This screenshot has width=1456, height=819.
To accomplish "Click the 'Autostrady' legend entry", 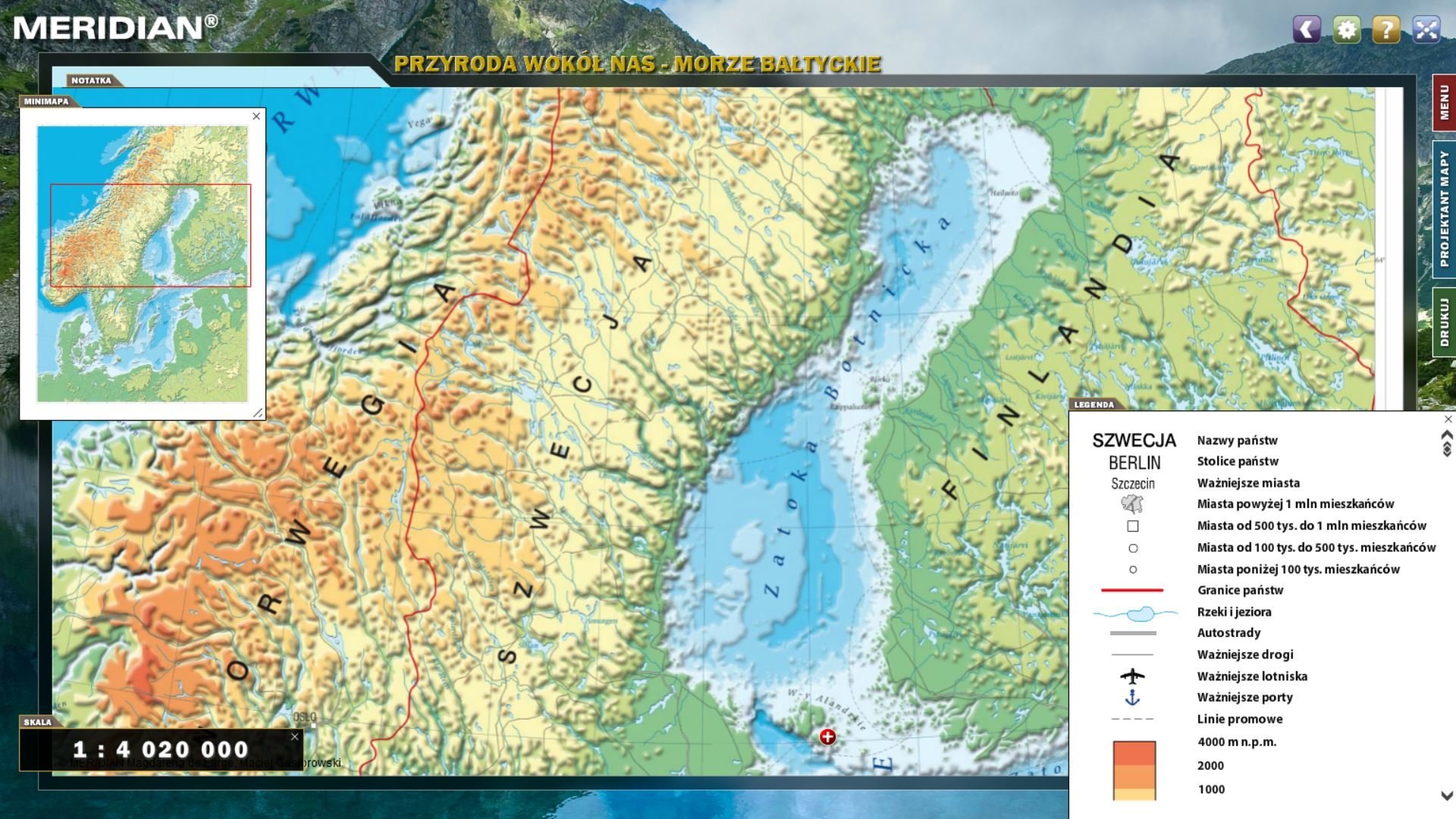I will pyautogui.click(x=1228, y=633).
